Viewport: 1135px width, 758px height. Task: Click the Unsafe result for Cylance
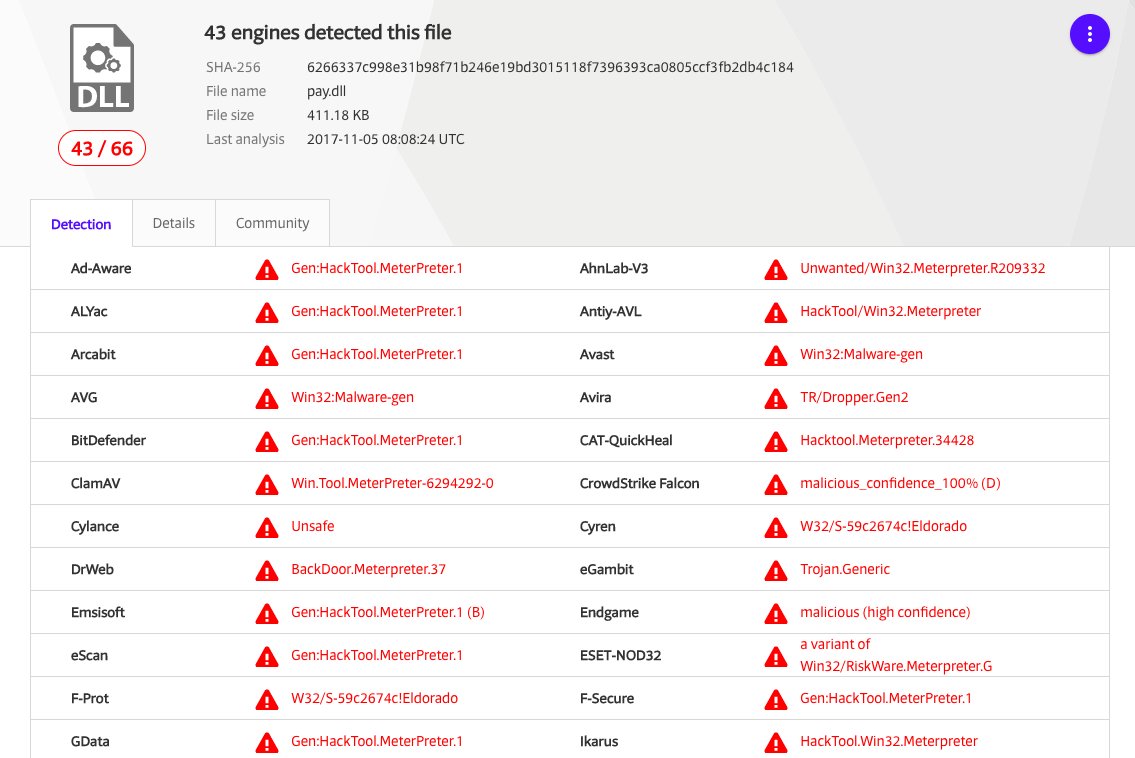(313, 526)
